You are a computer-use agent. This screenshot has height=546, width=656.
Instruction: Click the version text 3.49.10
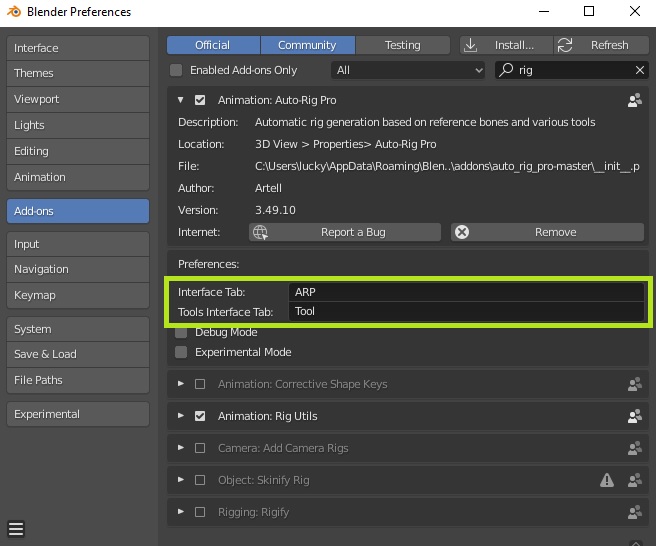click(275, 210)
